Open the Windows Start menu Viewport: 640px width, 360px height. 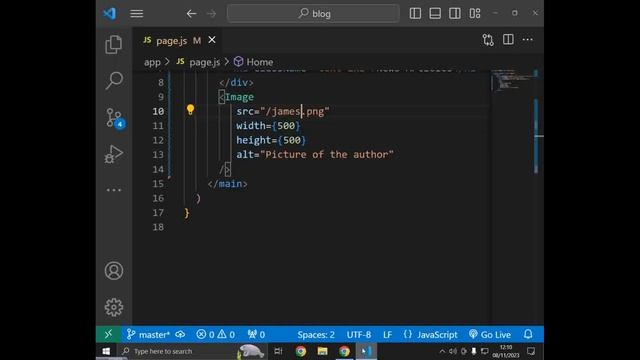tap(106, 351)
